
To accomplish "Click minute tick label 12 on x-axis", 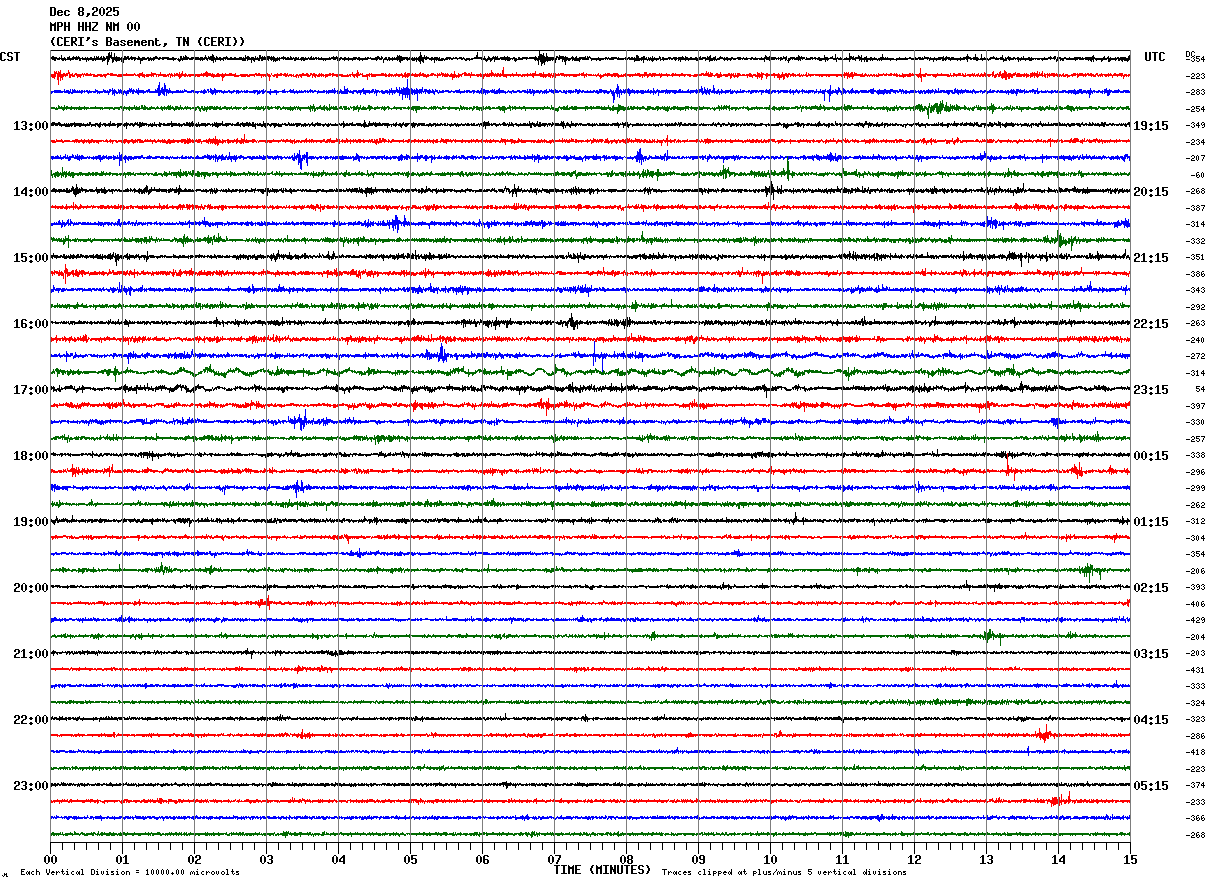I will tap(914, 859).
